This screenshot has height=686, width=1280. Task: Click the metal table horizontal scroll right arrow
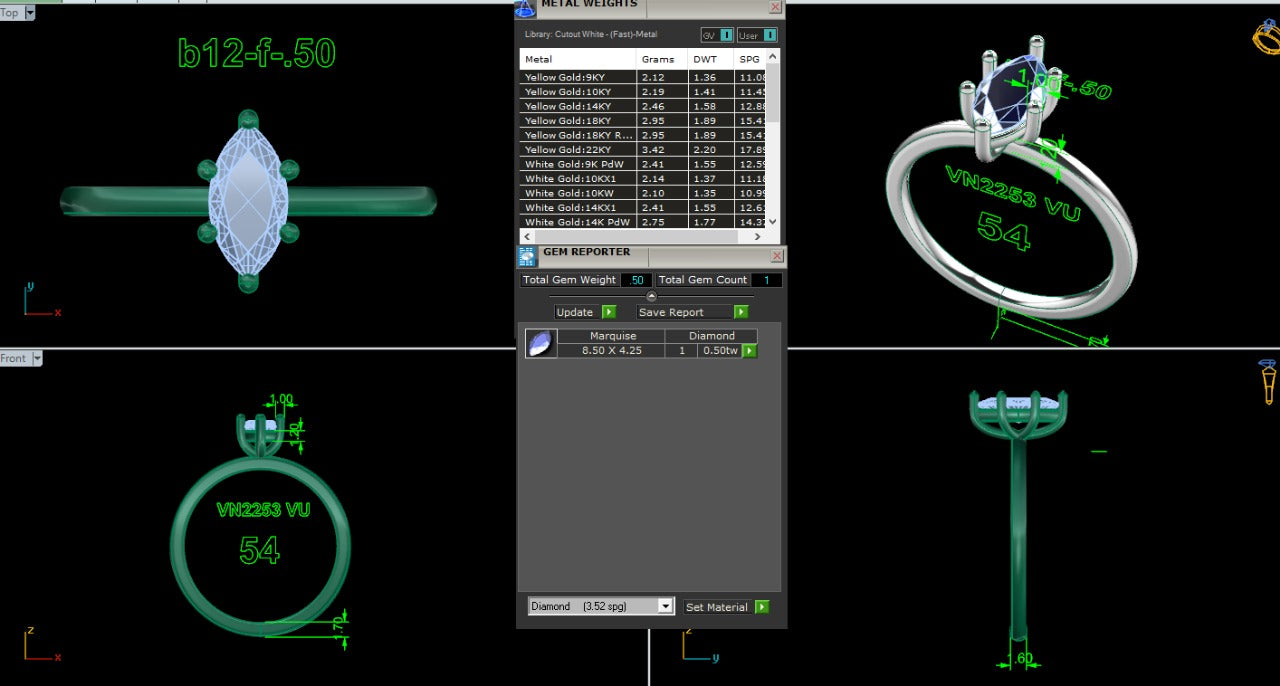(x=757, y=237)
